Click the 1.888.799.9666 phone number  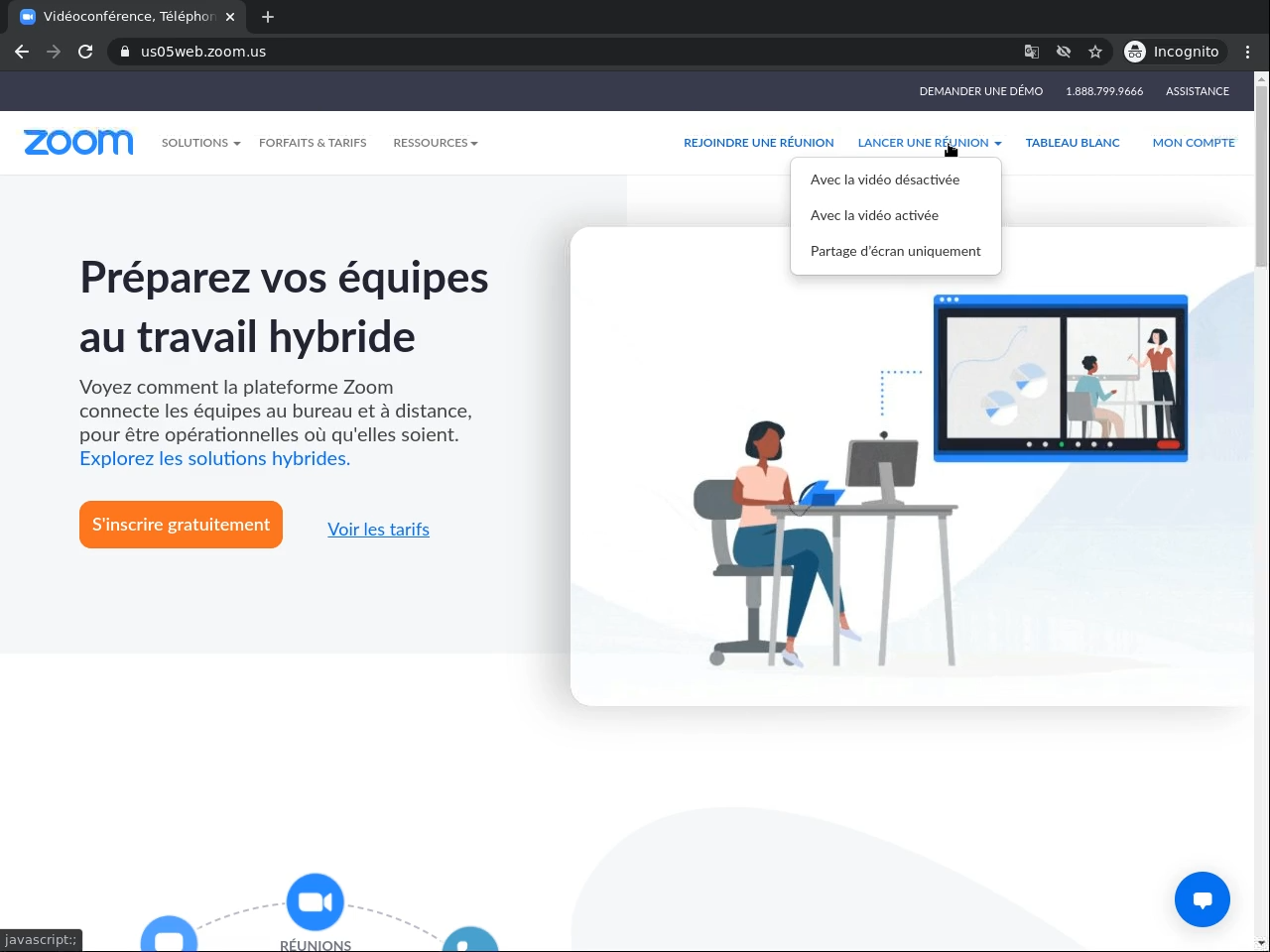pyautogui.click(x=1104, y=91)
